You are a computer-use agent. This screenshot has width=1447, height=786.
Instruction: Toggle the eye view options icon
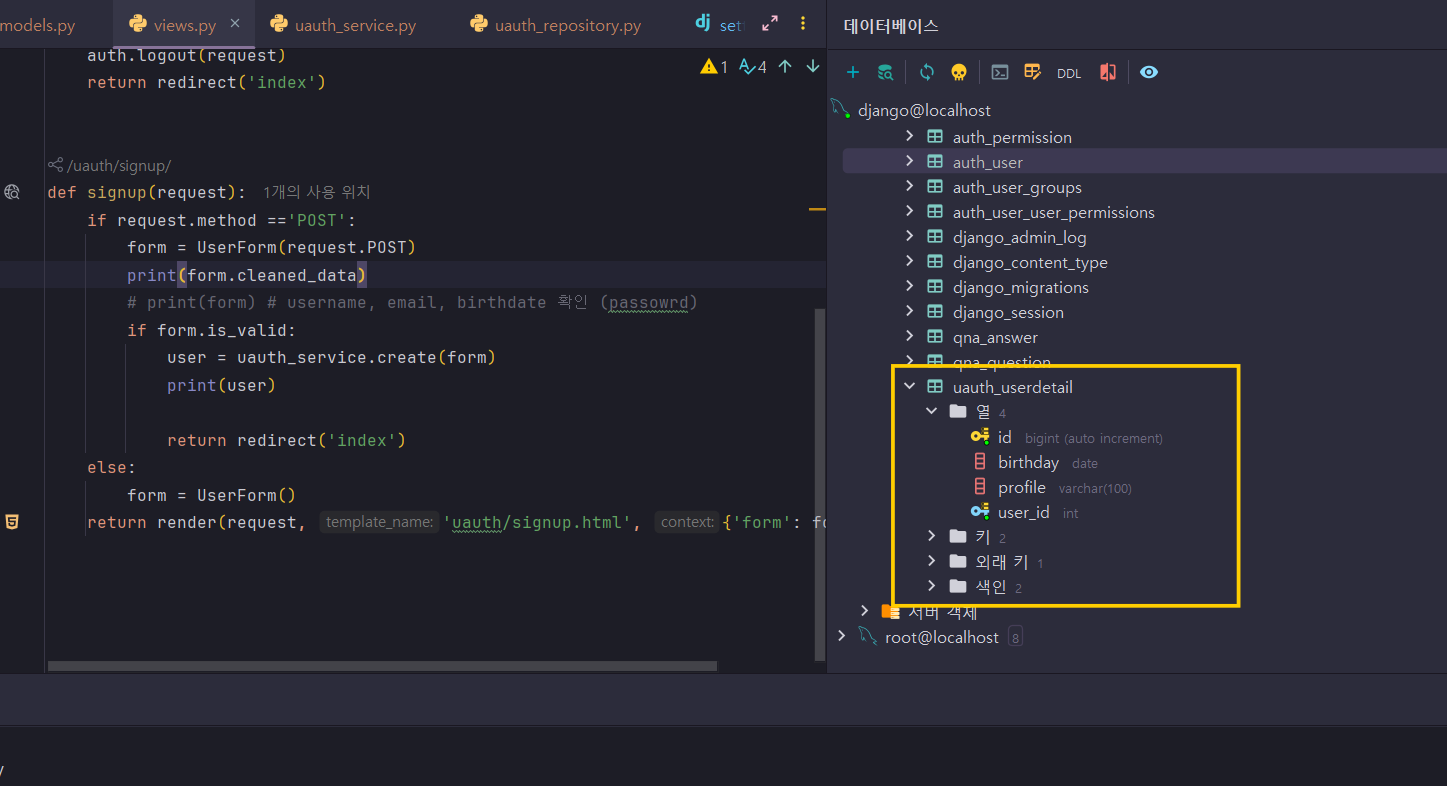coord(1149,72)
